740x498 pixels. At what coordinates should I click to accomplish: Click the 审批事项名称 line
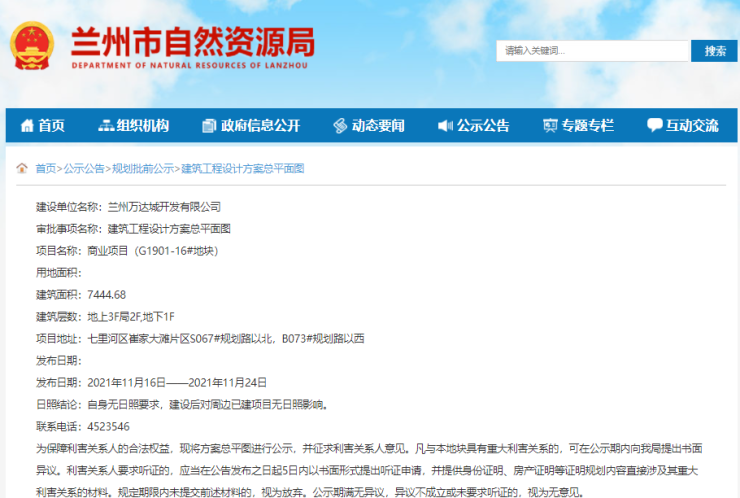point(133,229)
